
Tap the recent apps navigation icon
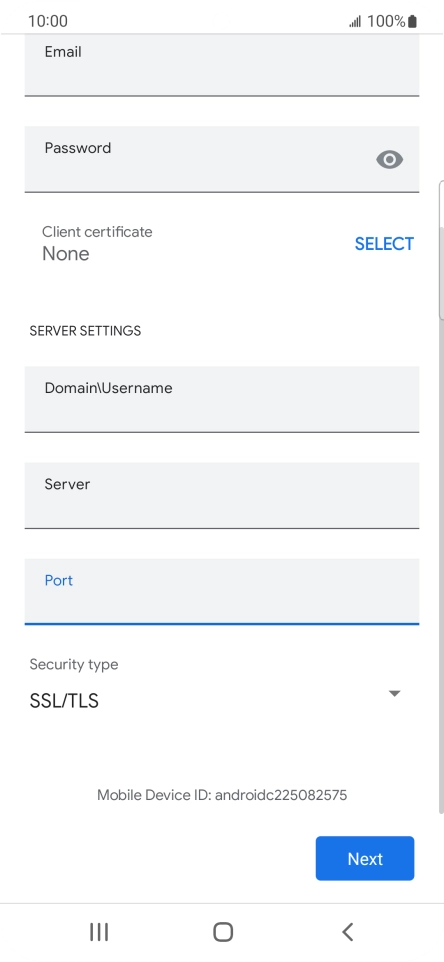pos(99,932)
